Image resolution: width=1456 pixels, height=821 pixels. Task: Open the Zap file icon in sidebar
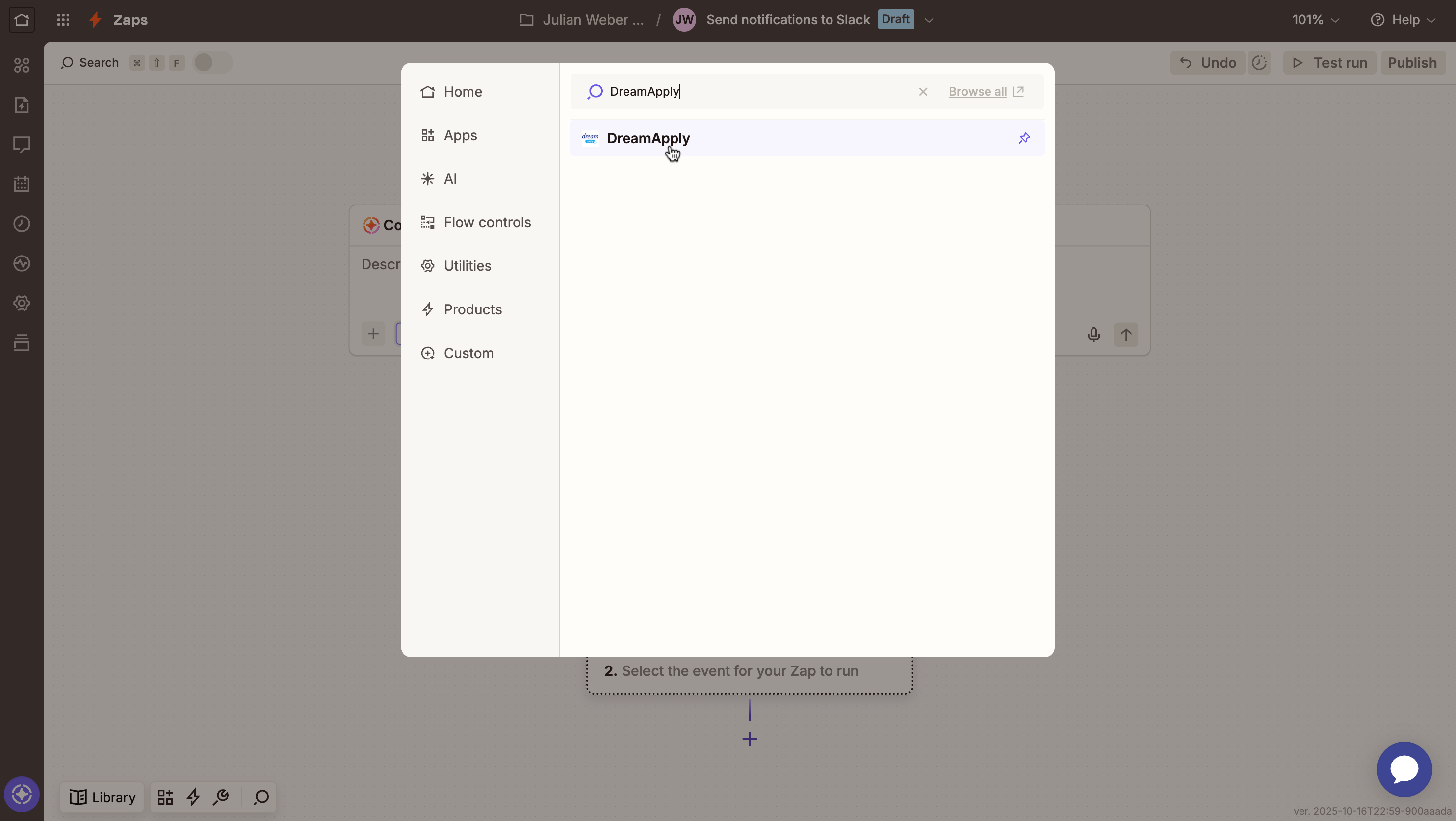(x=21, y=105)
